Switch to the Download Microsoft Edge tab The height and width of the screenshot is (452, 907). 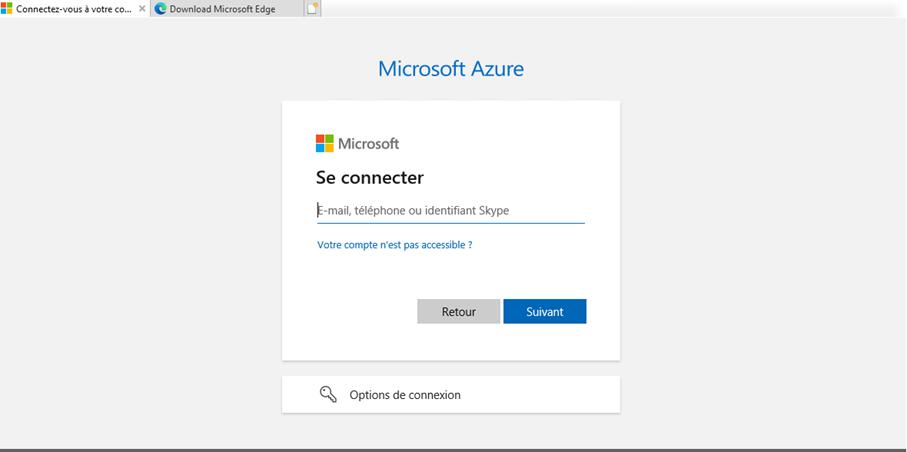pyautogui.click(x=227, y=9)
